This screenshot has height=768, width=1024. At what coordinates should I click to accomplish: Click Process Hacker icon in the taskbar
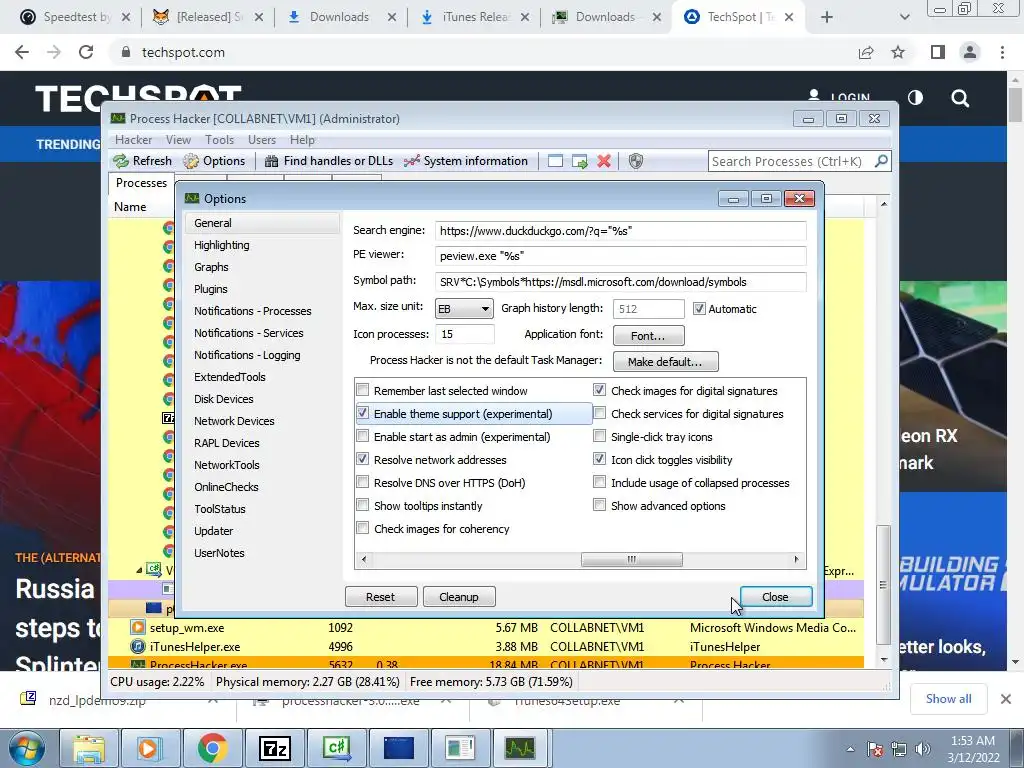pyautogui.click(x=520, y=748)
